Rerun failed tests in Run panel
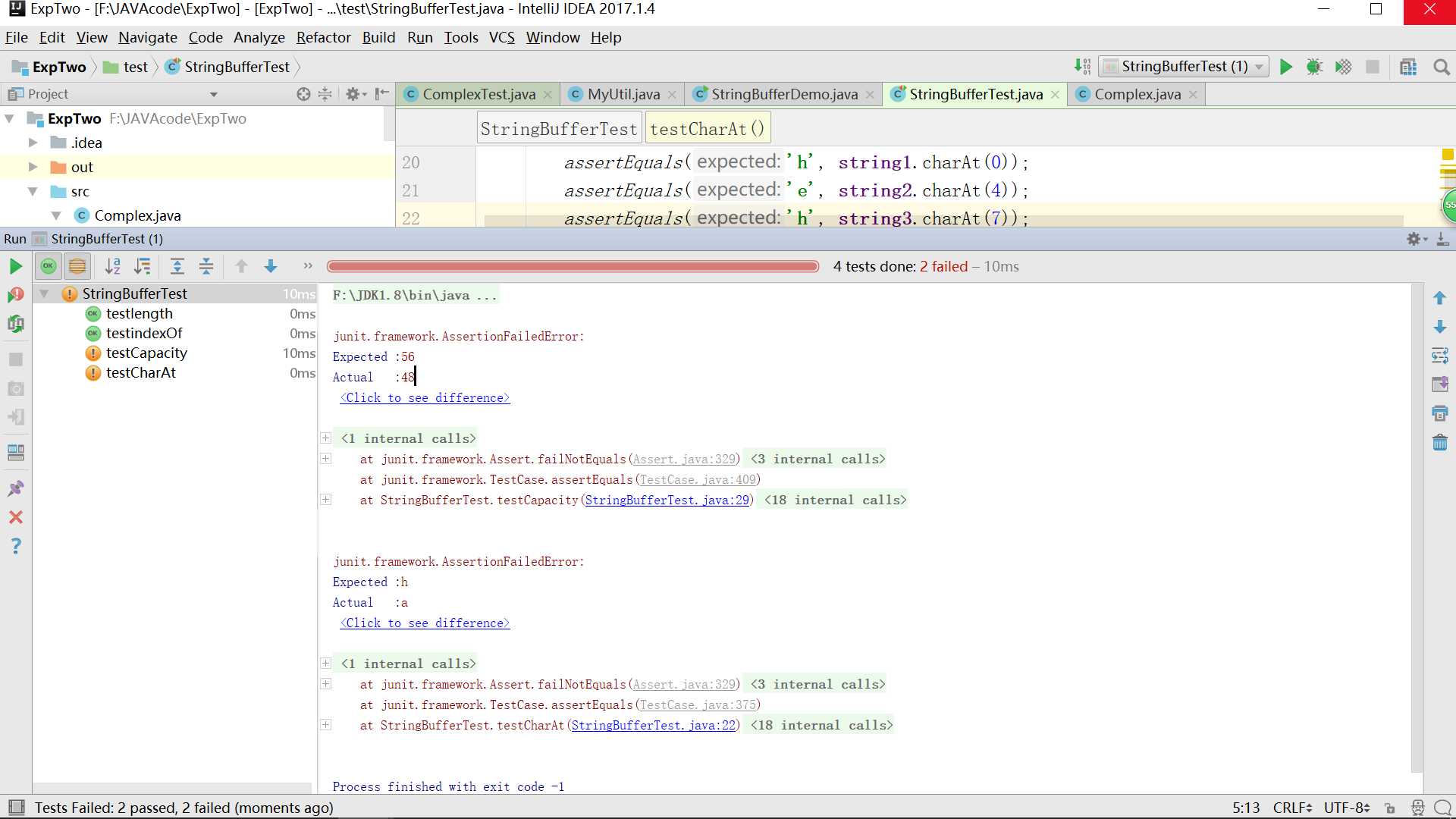The image size is (1456, 819). (15, 296)
